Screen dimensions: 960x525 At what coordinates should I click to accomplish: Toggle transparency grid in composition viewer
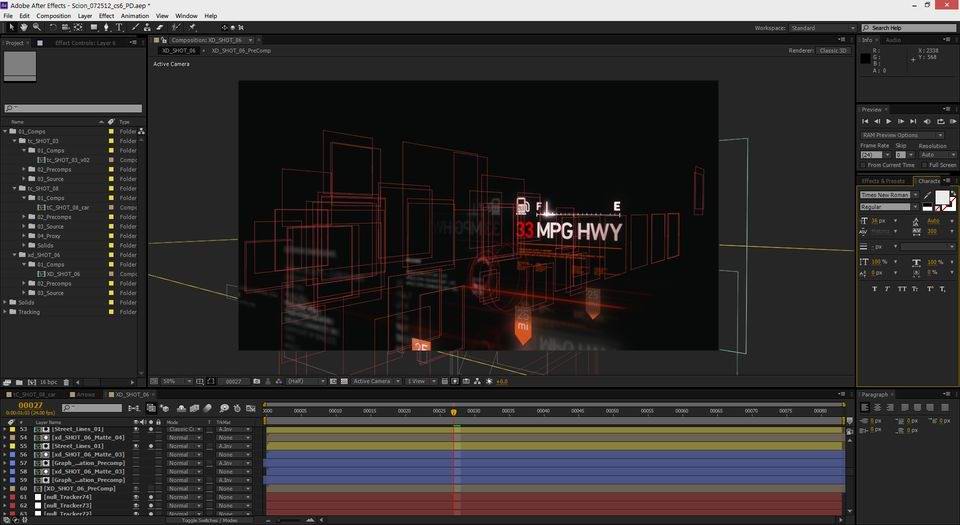tap(344, 381)
